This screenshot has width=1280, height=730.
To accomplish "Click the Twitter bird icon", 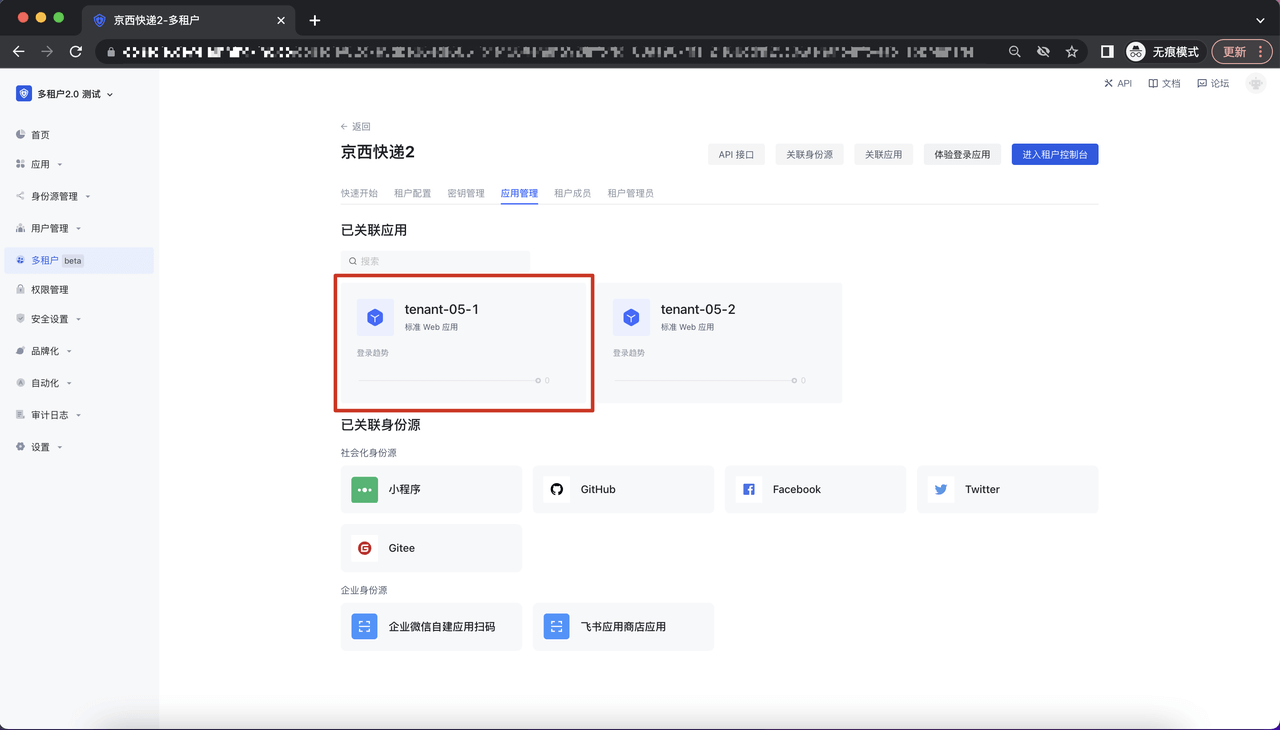I will [940, 489].
